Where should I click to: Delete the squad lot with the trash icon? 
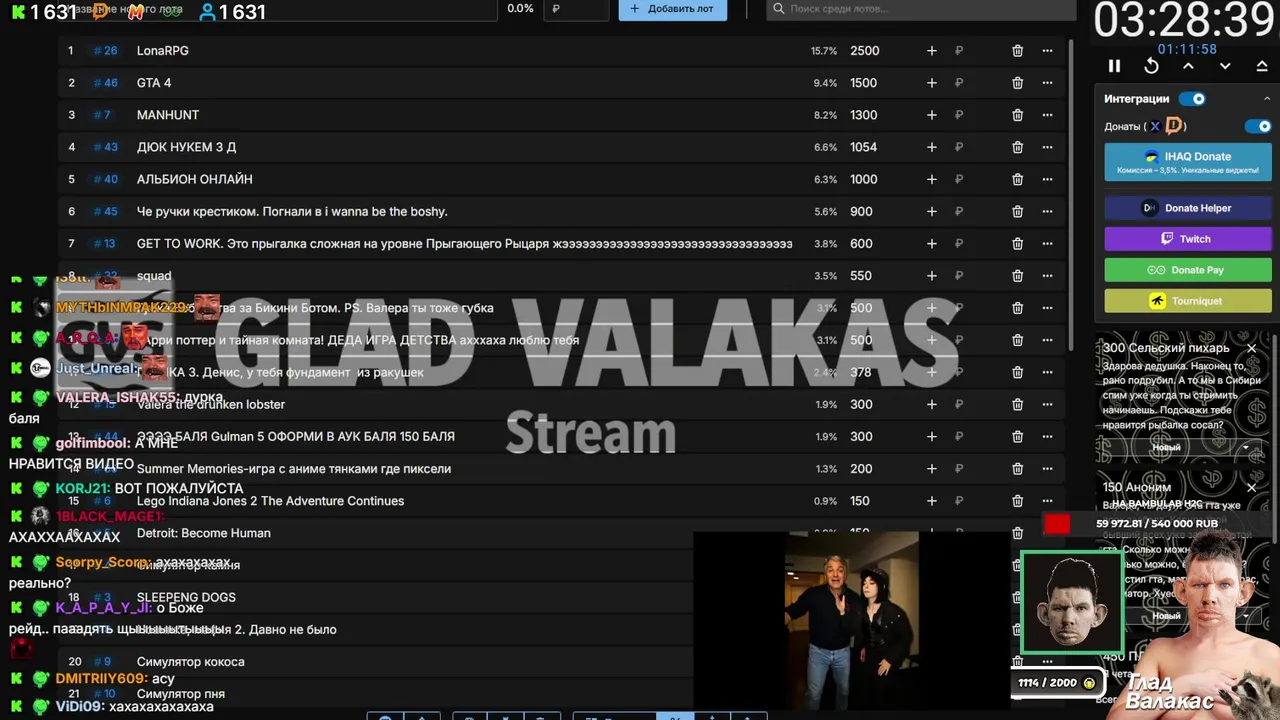point(1017,276)
